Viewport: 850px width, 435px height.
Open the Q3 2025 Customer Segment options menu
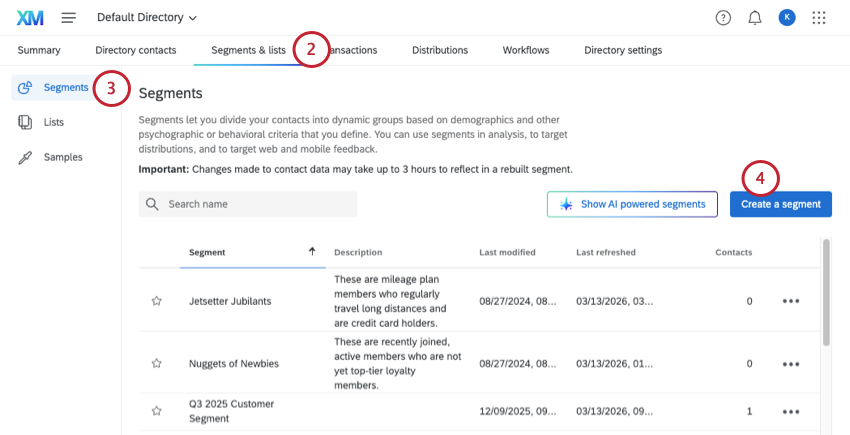pos(791,411)
